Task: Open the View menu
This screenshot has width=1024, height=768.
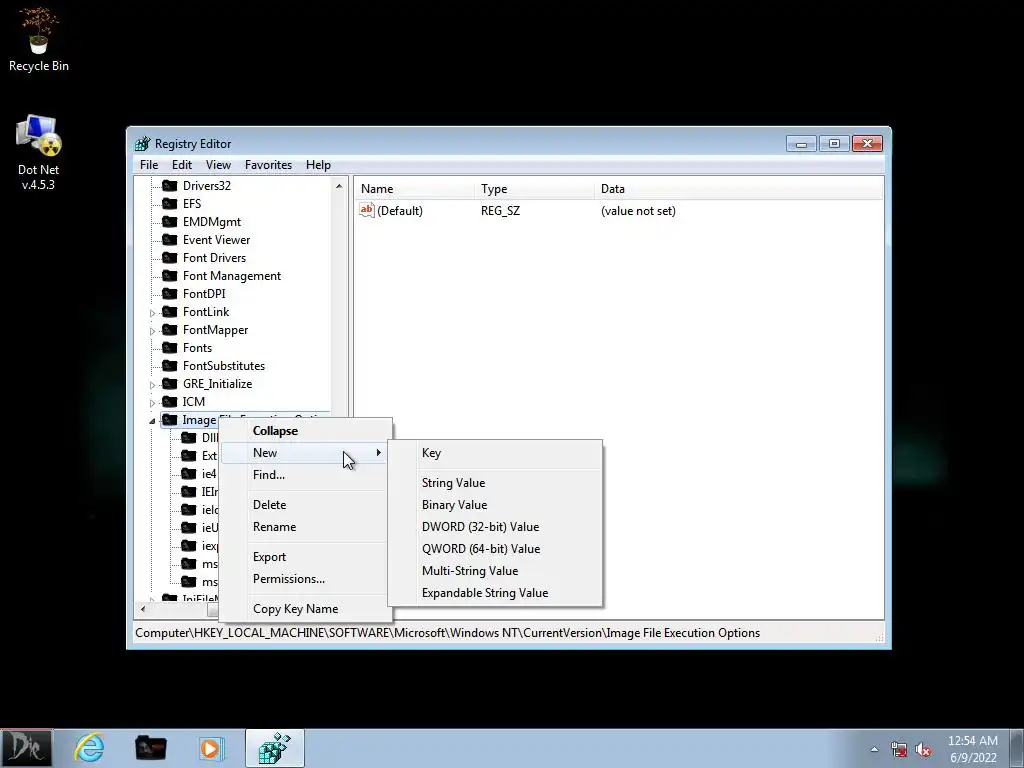Action: pos(218,165)
